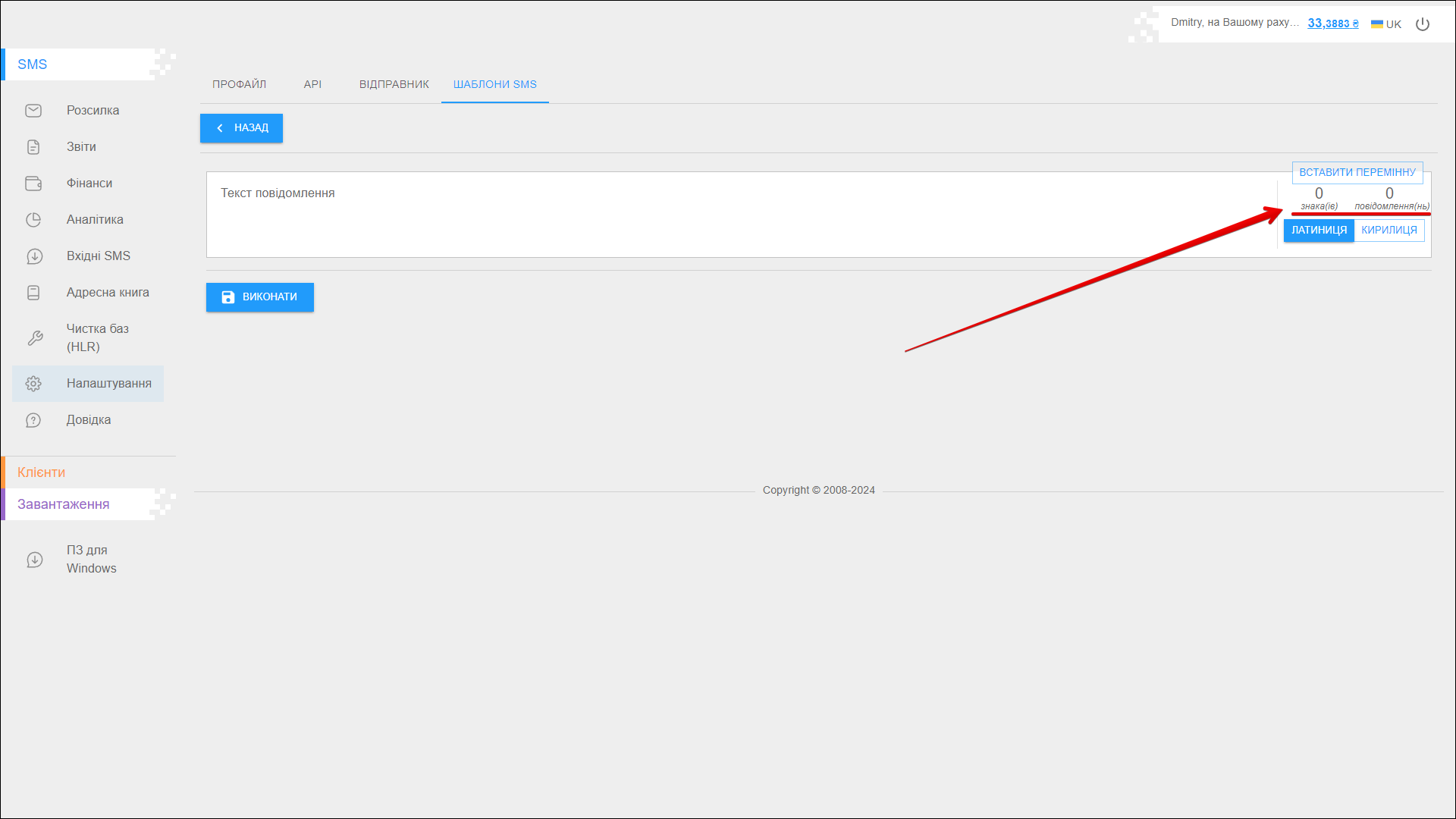1456x819 pixels.
Task: Click the Розсилка envelope icon
Action: [x=33, y=111]
